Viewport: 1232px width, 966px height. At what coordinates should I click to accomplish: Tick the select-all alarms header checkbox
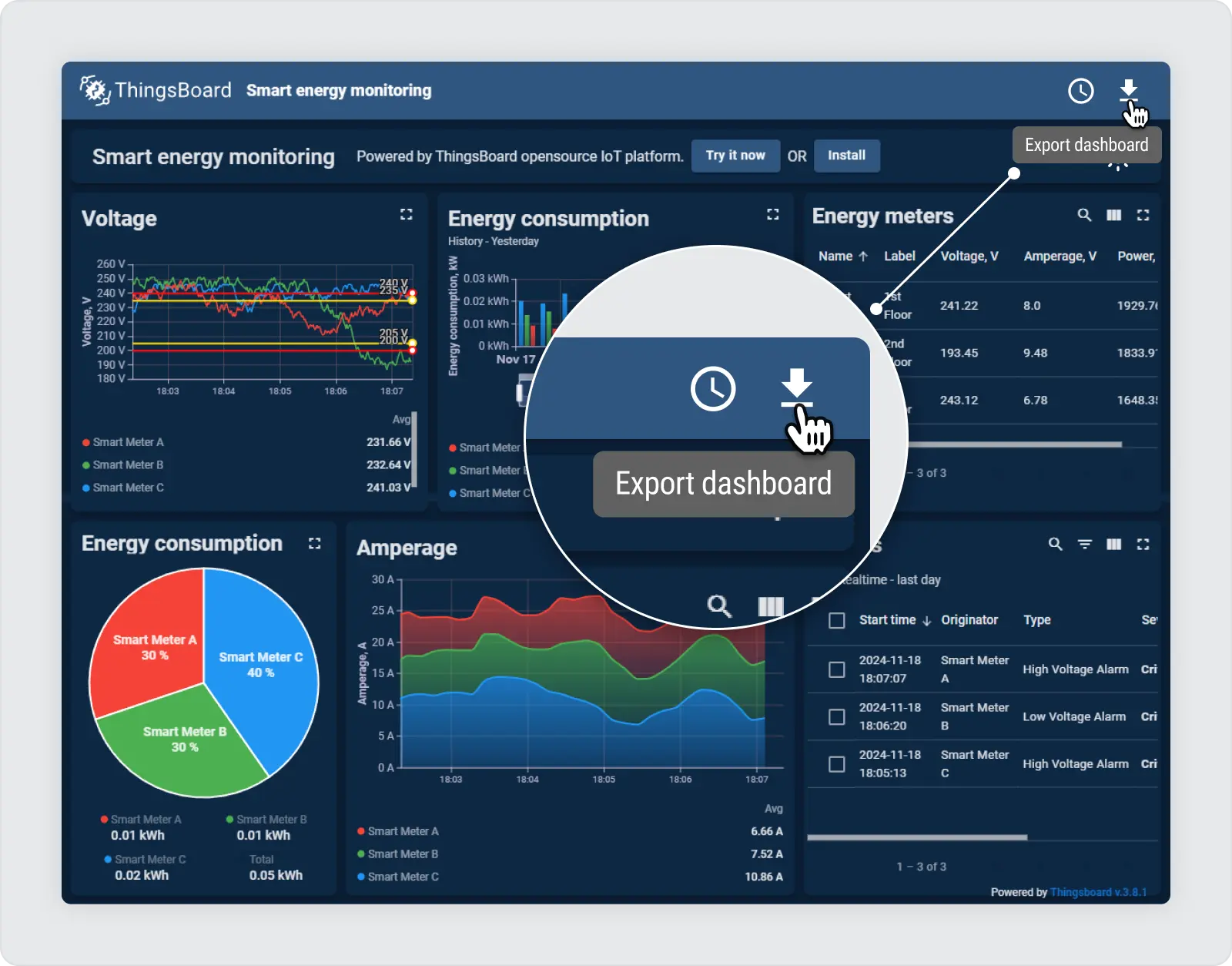point(836,621)
